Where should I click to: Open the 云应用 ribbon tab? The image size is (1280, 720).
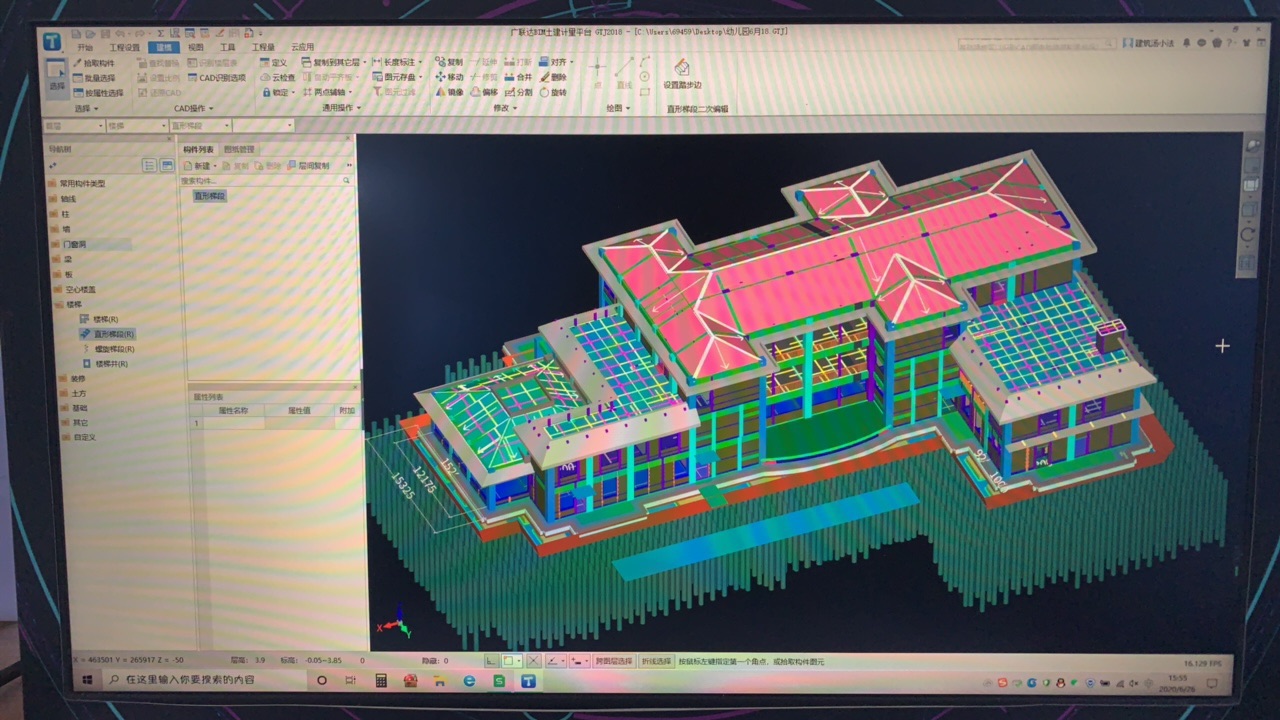[x=302, y=47]
